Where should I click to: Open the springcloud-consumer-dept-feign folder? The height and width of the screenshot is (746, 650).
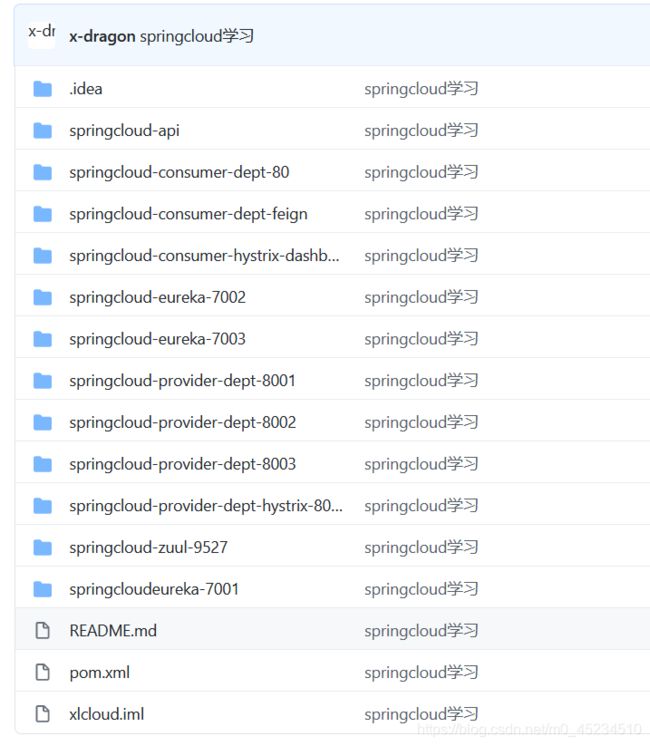tap(188, 215)
